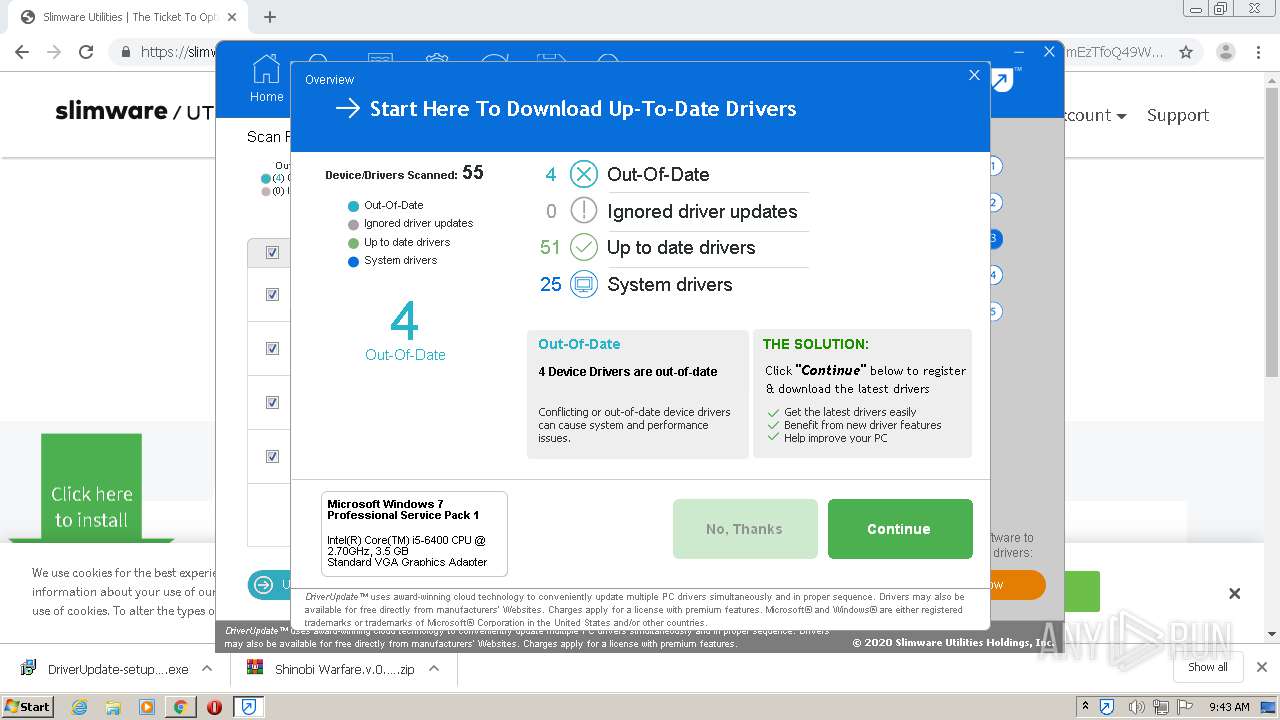Show hidden system tray icons
Screen dimensions: 1280x720
[1085, 707]
